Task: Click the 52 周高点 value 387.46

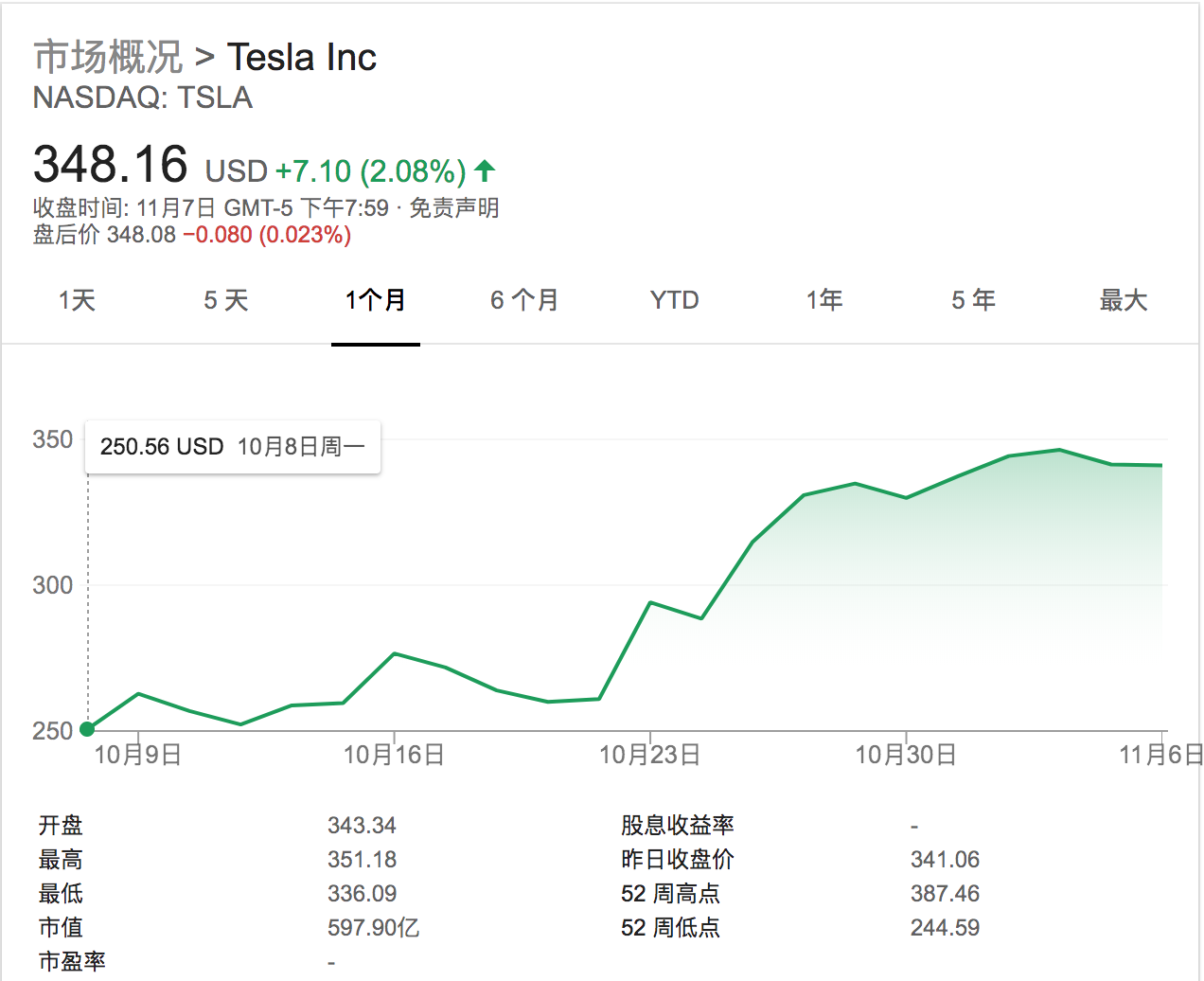Action: [x=945, y=894]
